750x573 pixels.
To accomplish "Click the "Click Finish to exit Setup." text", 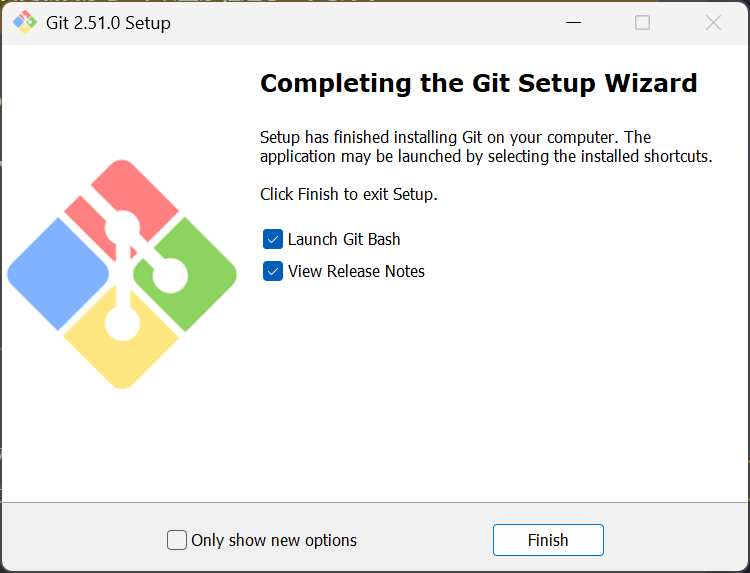I will pos(348,194).
